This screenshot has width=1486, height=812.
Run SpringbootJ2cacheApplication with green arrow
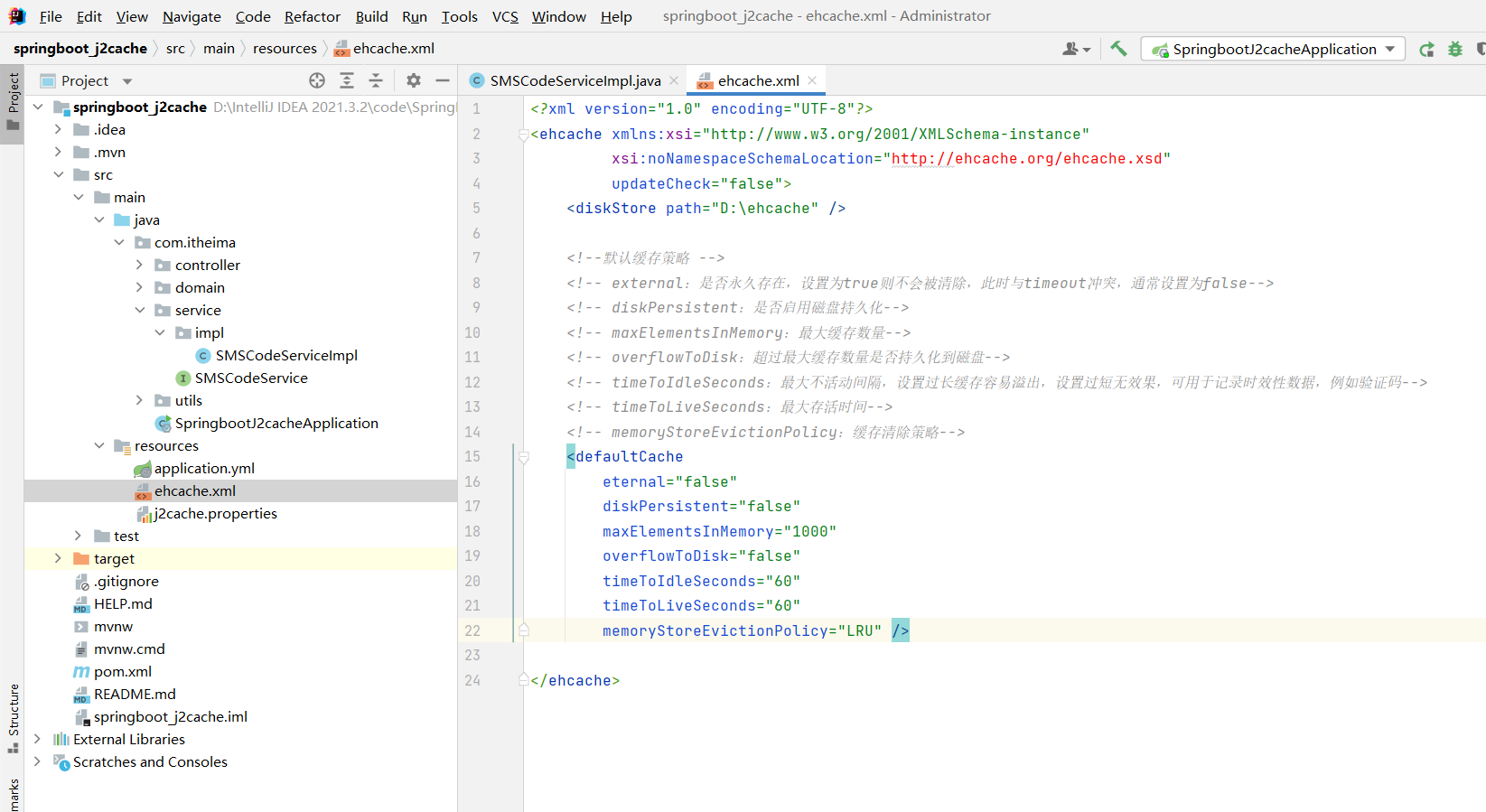tap(1426, 50)
